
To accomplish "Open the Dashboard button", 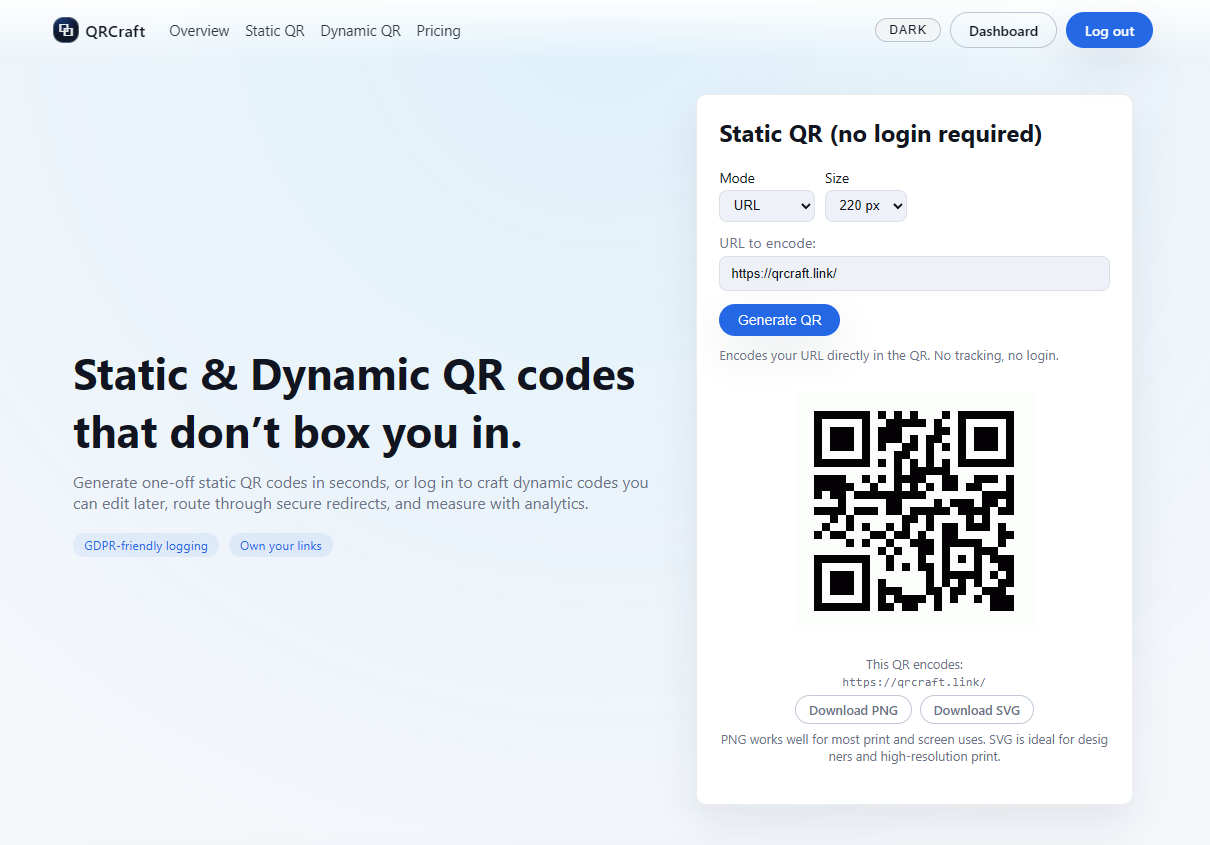I will [1002, 31].
